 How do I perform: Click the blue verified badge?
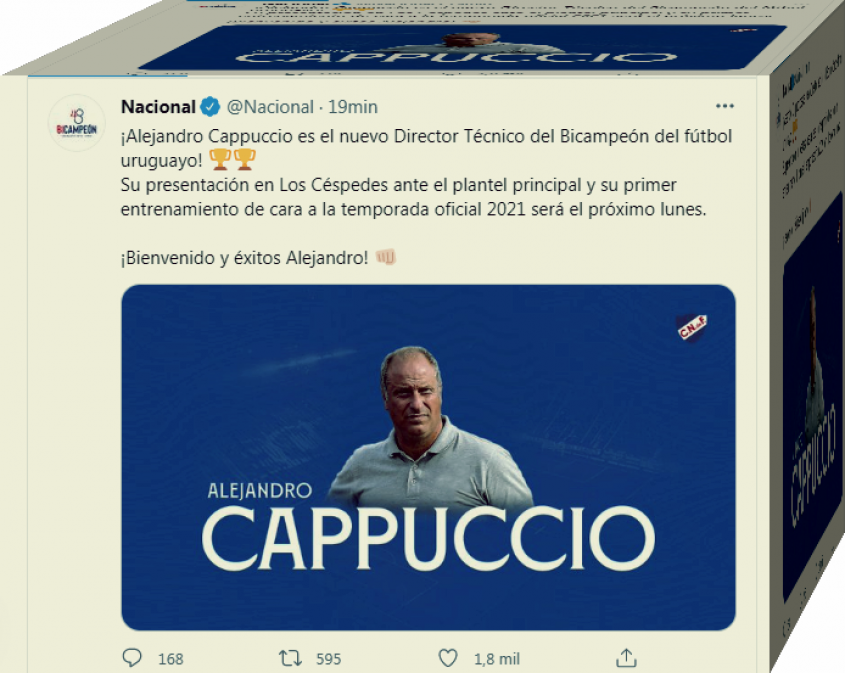210,107
